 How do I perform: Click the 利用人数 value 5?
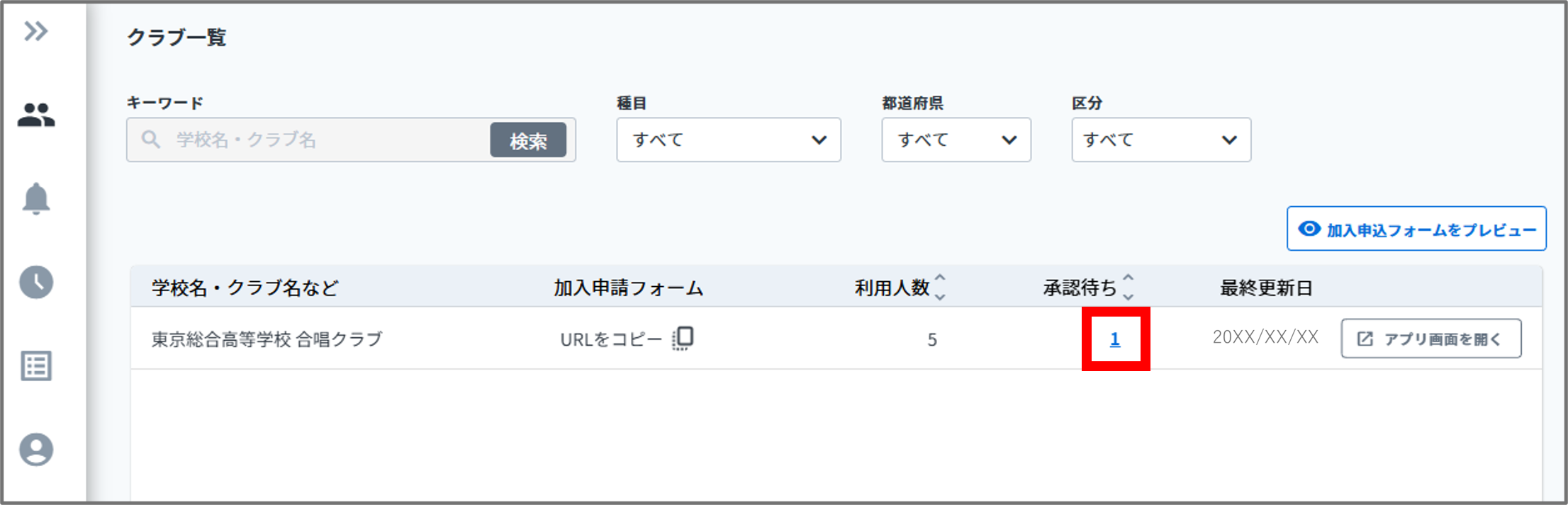click(932, 340)
